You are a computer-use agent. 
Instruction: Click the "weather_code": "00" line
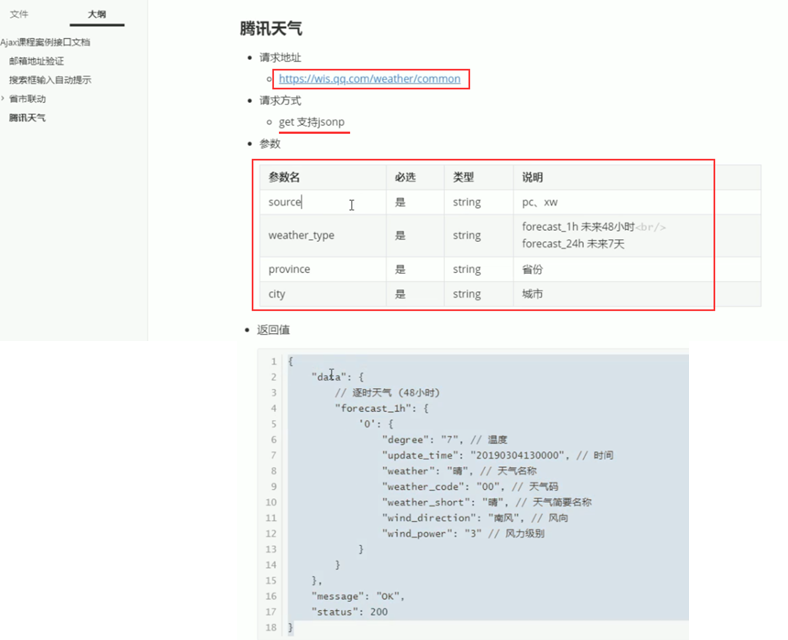[470, 486]
